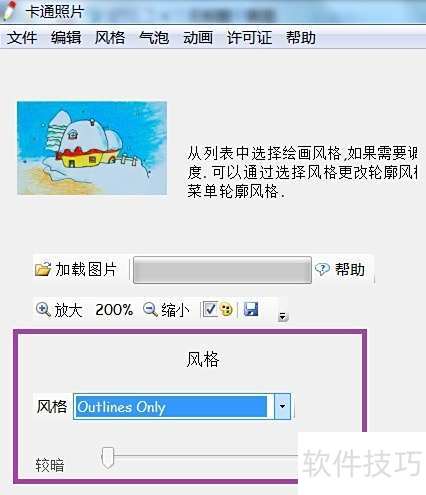Click the 放大 zoom-in magnifier icon
Viewport: 426px width, 495px height.
pos(43,310)
